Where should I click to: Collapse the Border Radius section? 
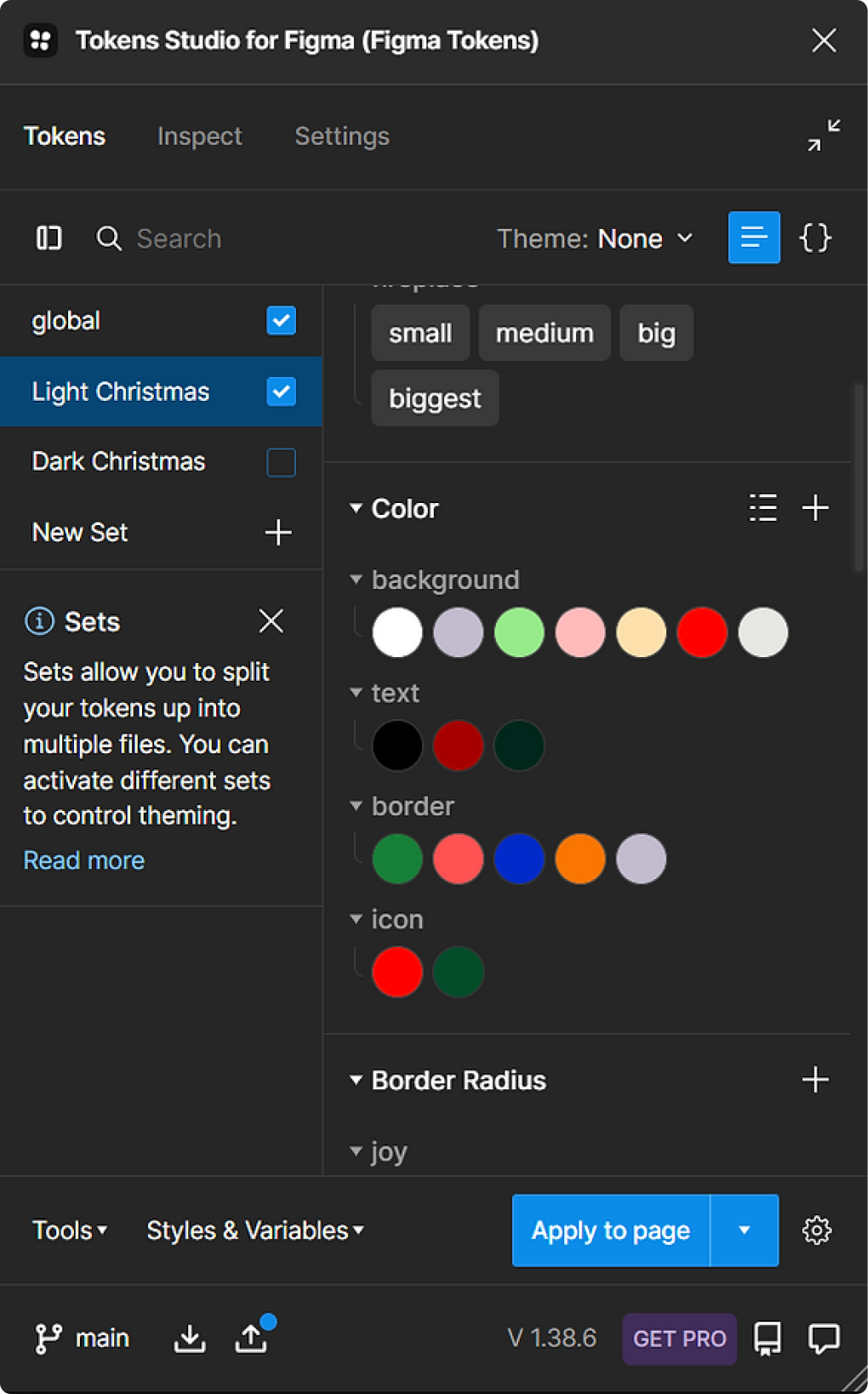[x=356, y=1080]
